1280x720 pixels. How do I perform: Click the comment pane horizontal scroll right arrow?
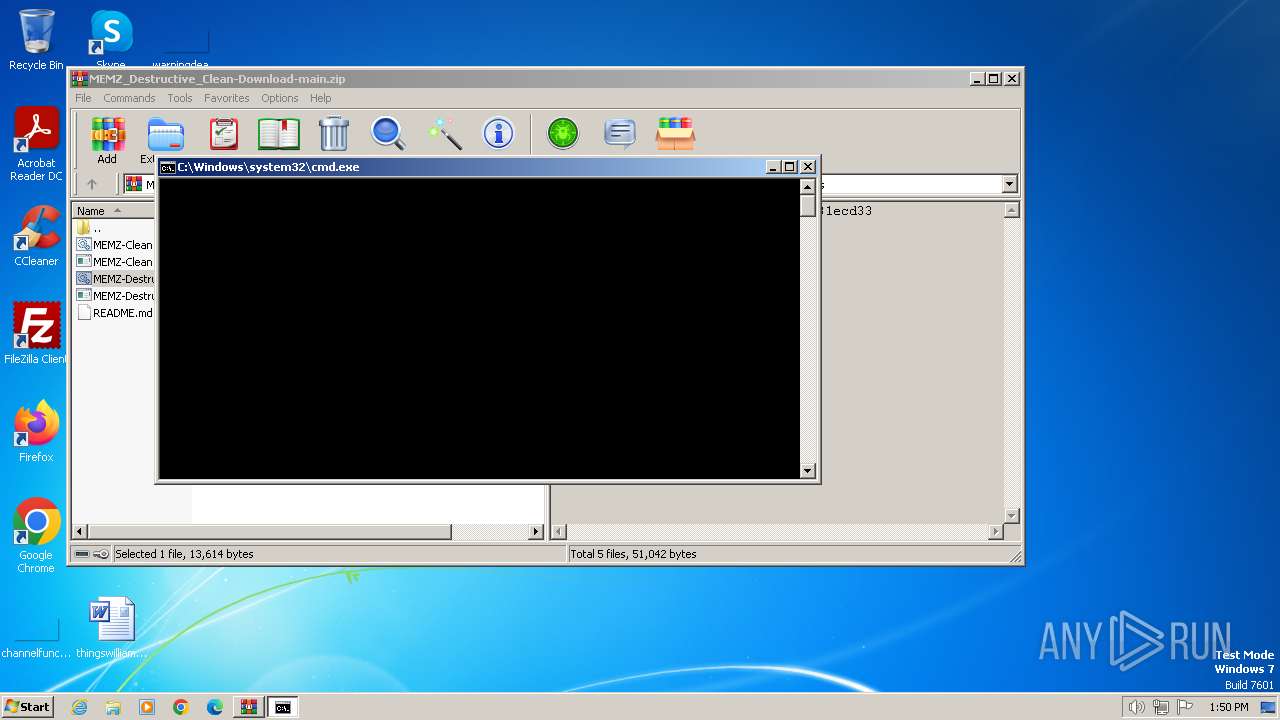pyautogui.click(x=995, y=532)
